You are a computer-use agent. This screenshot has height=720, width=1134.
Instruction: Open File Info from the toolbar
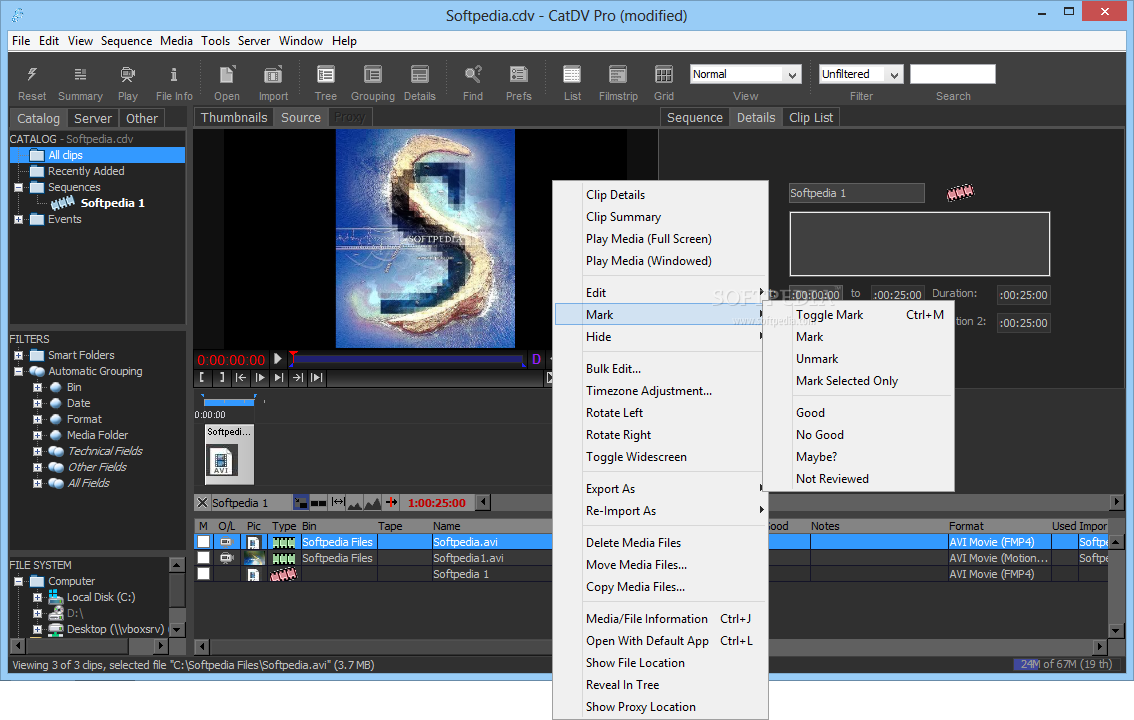(174, 74)
